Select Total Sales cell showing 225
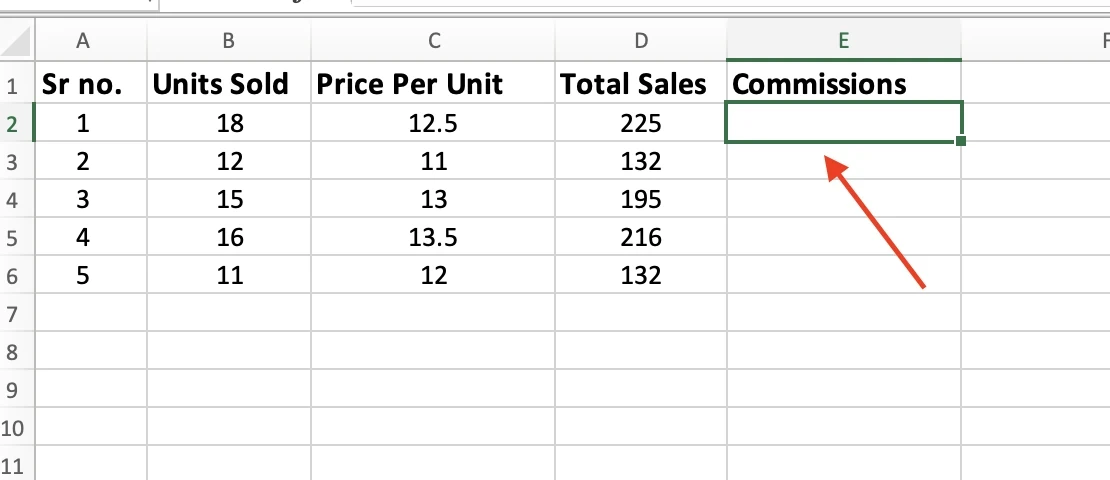The image size is (1110, 480). (641, 122)
